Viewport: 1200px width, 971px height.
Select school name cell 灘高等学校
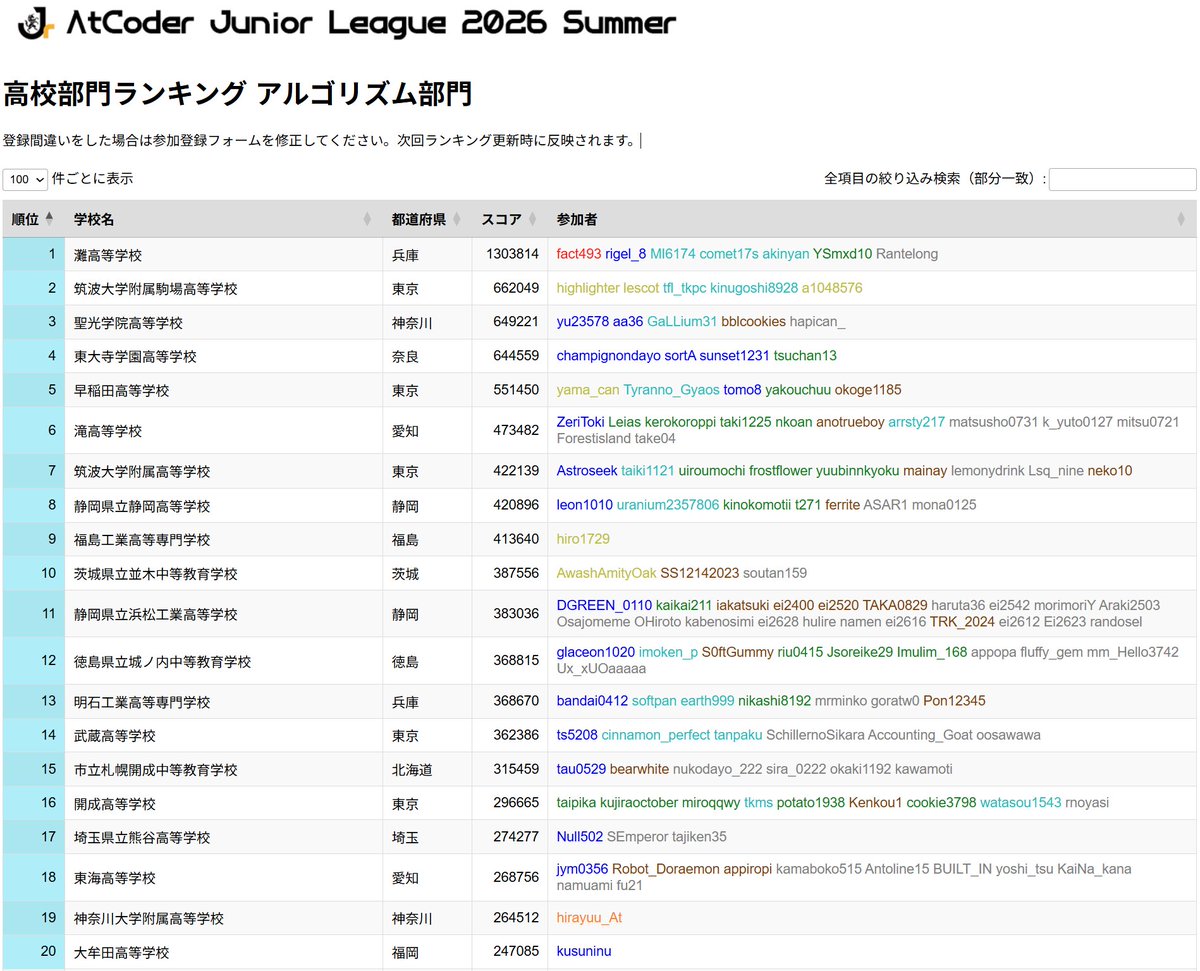click(x=224, y=255)
